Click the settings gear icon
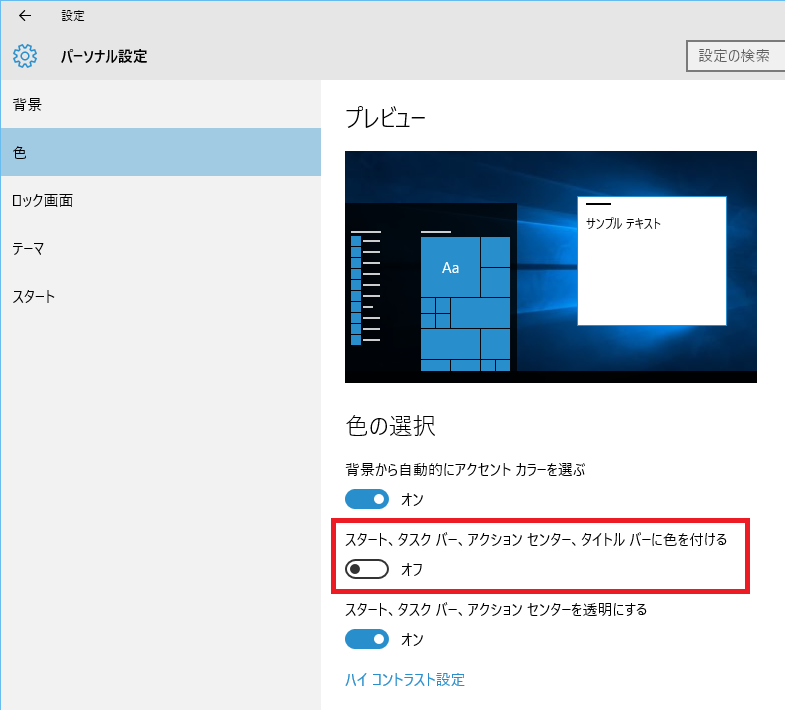The width and height of the screenshot is (785, 710). 25,56
